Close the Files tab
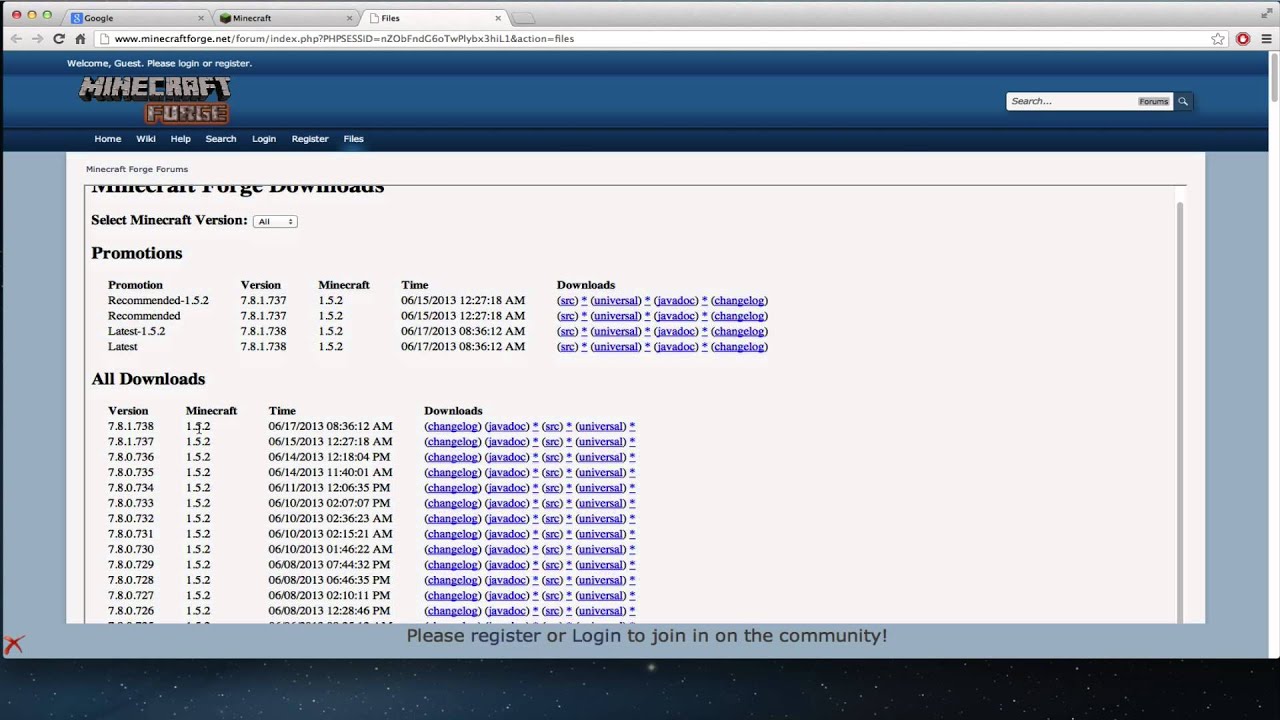Viewport: 1280px width, 720px height. (x=498, y=18)
